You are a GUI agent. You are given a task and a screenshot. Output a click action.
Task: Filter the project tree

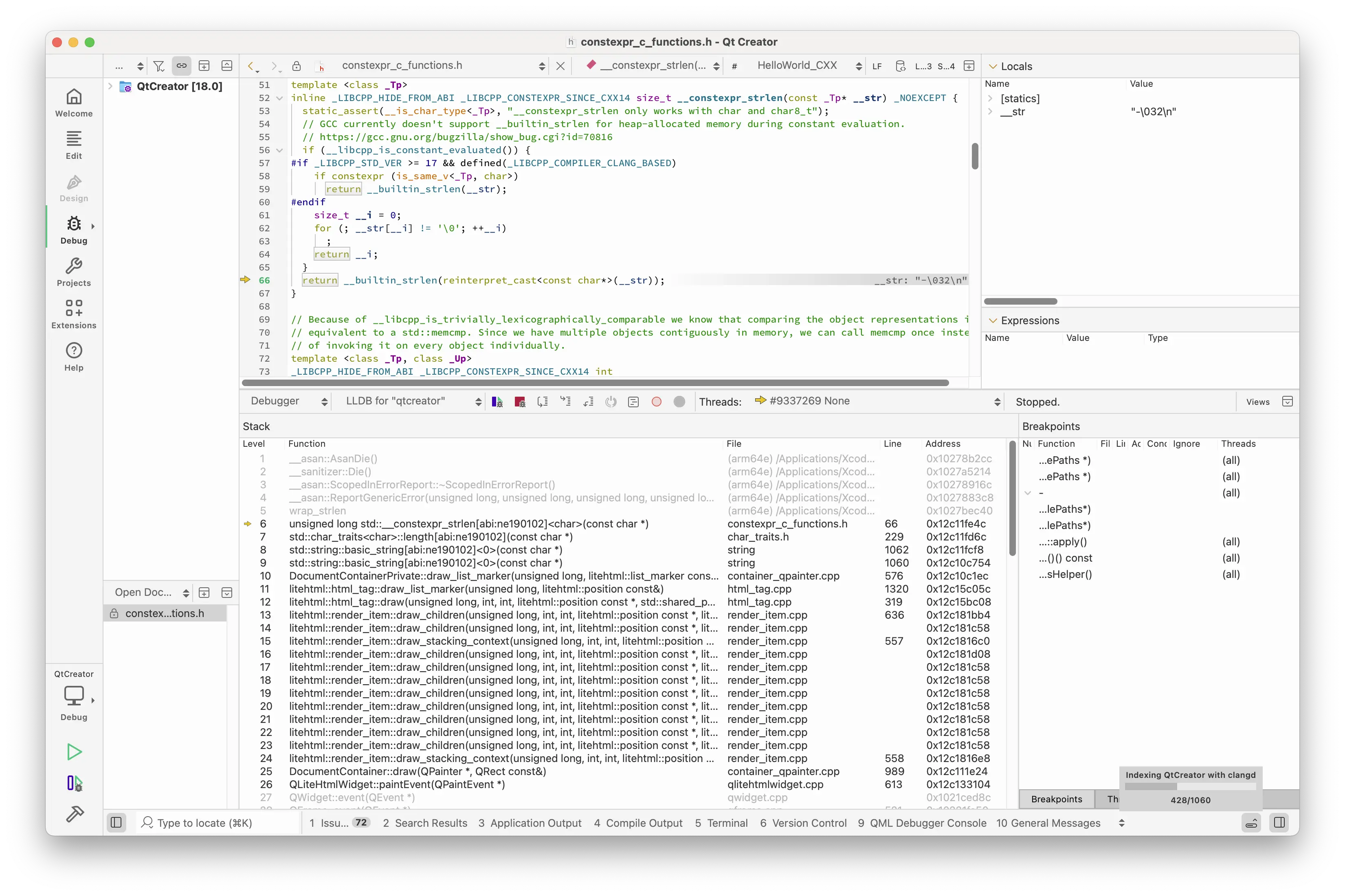coord(159,66)
